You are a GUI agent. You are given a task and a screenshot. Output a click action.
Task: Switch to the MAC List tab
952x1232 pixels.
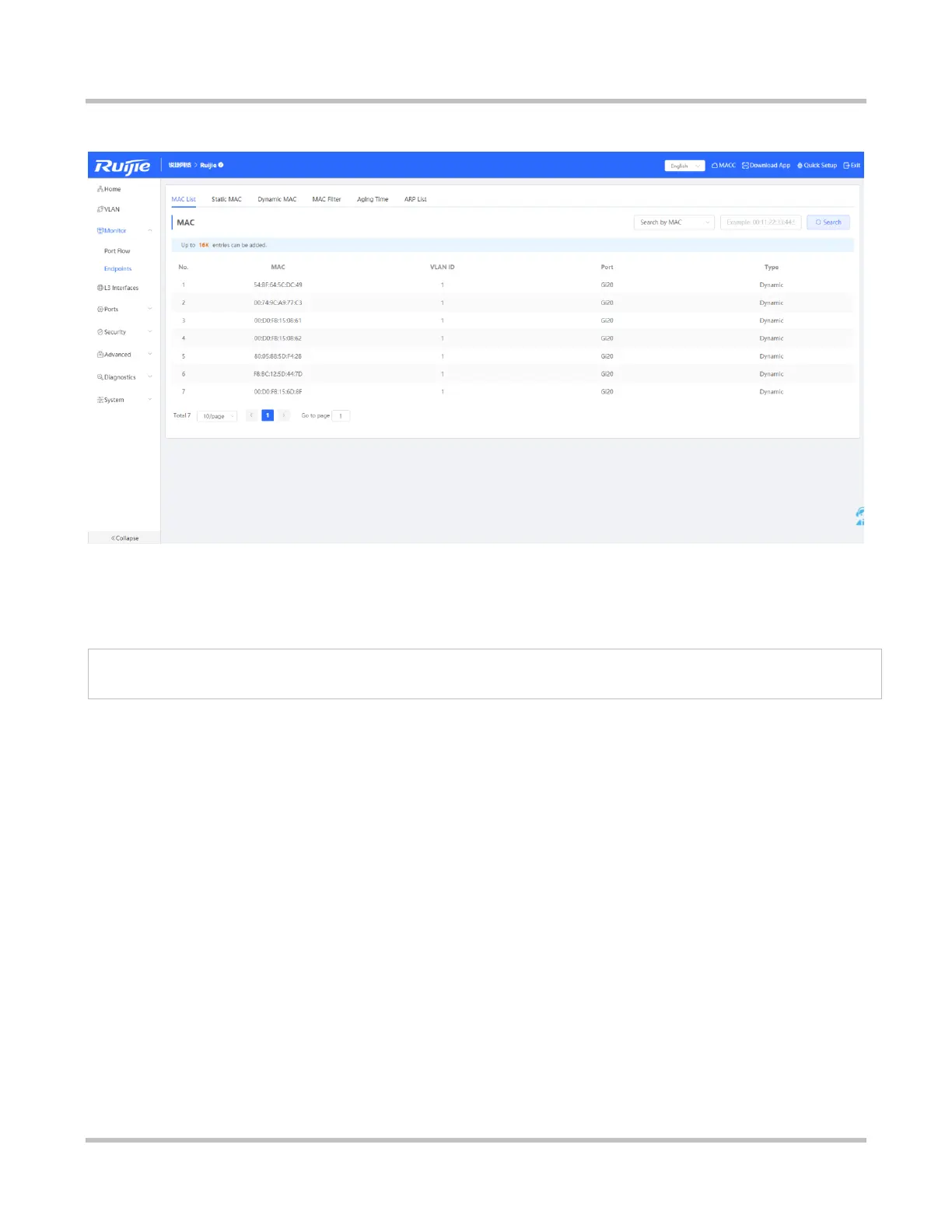184,200
